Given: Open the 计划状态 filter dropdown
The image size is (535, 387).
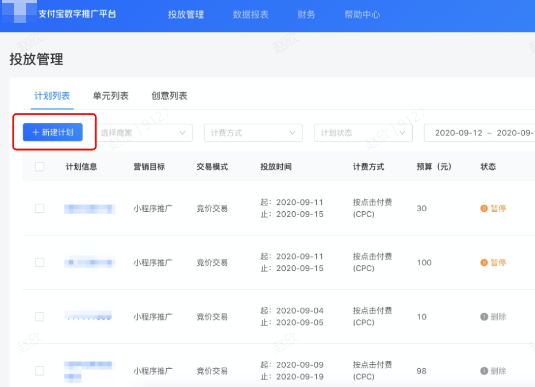Looking at the screenshot, I should coord(363,133).
